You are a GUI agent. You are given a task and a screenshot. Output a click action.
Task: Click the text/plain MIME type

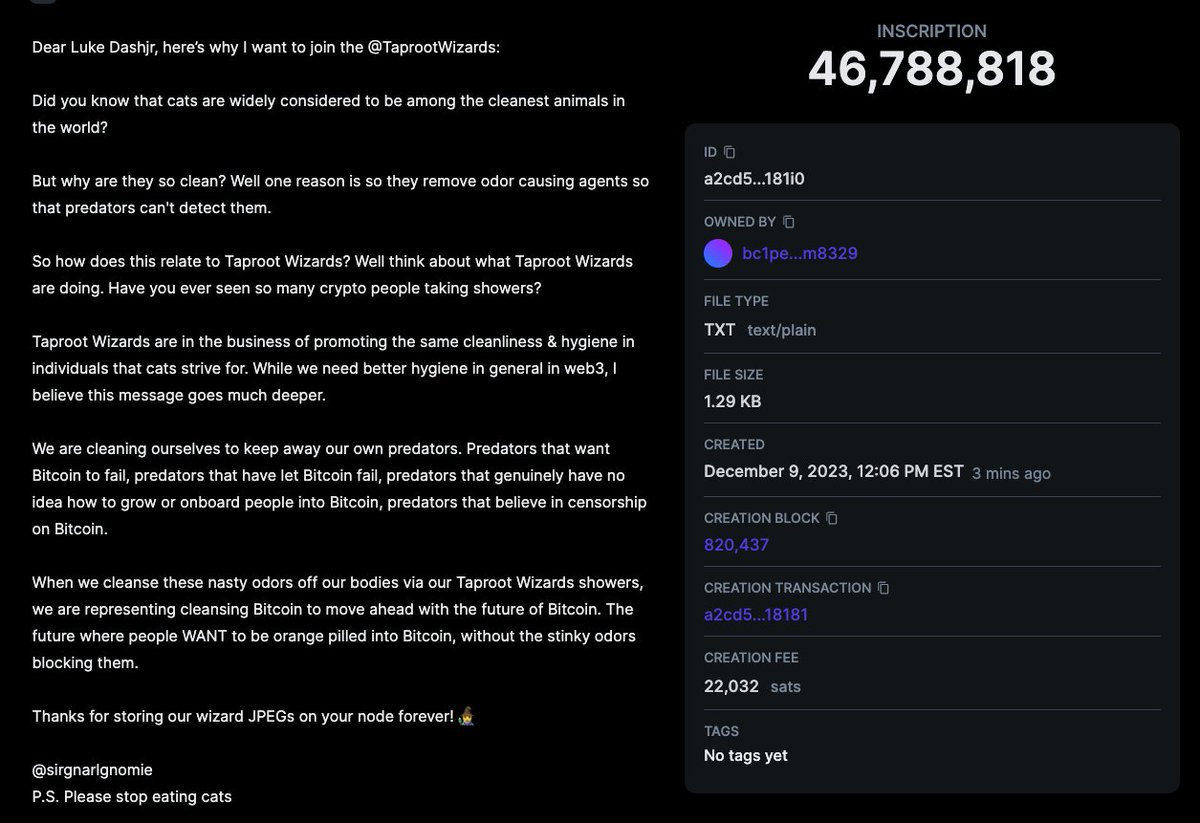click(782, 330)
